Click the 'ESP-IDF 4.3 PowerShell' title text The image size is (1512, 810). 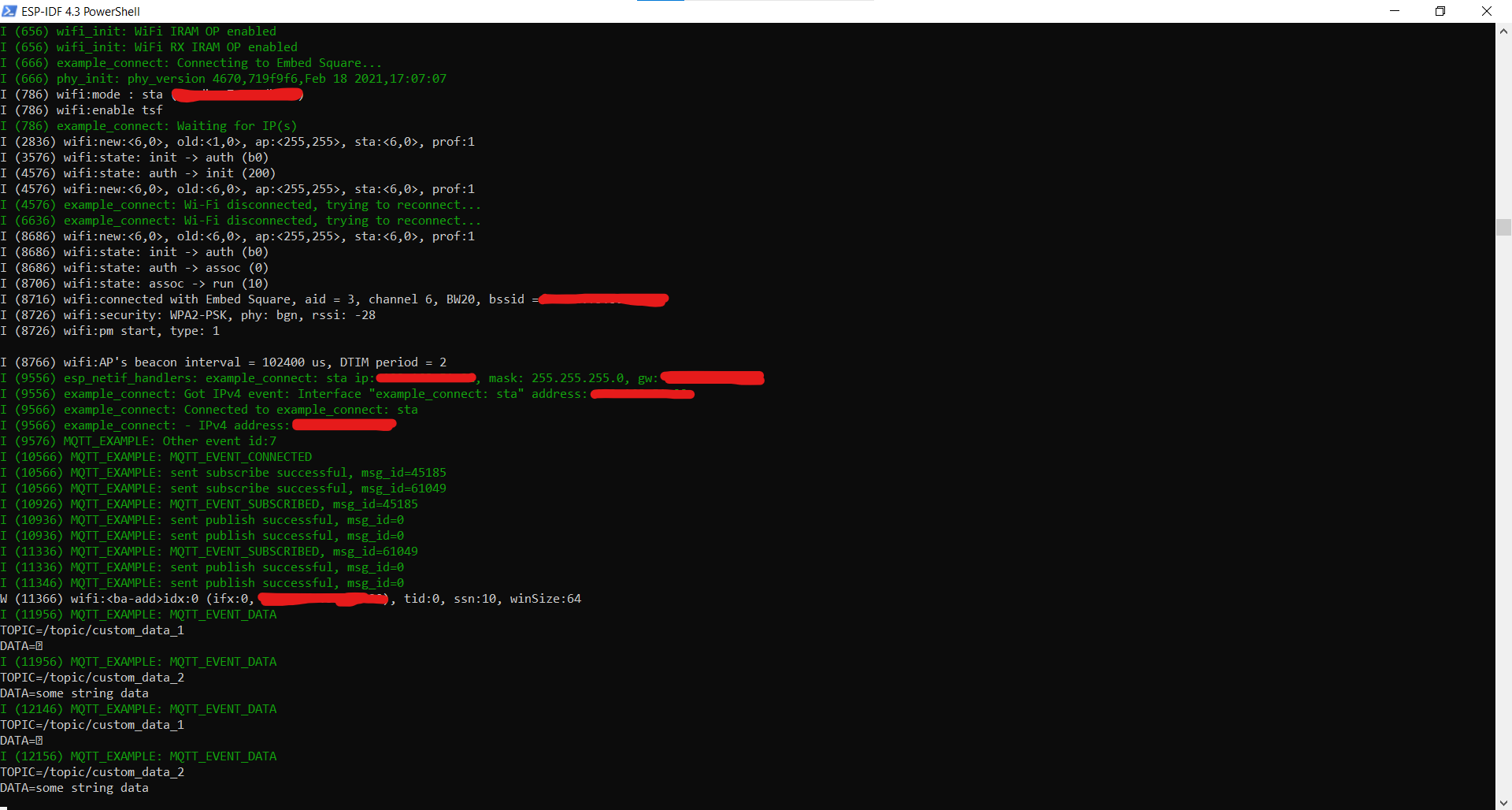(x=81, y=12)
